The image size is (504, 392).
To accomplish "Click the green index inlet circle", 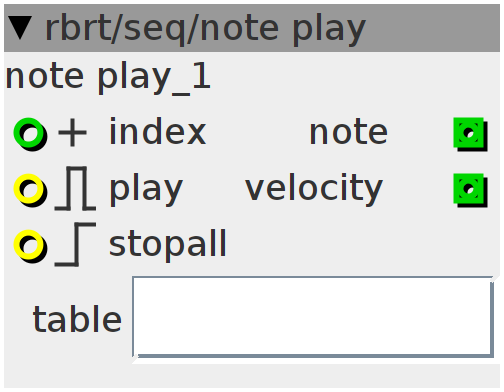I will [x=30, y=133].
